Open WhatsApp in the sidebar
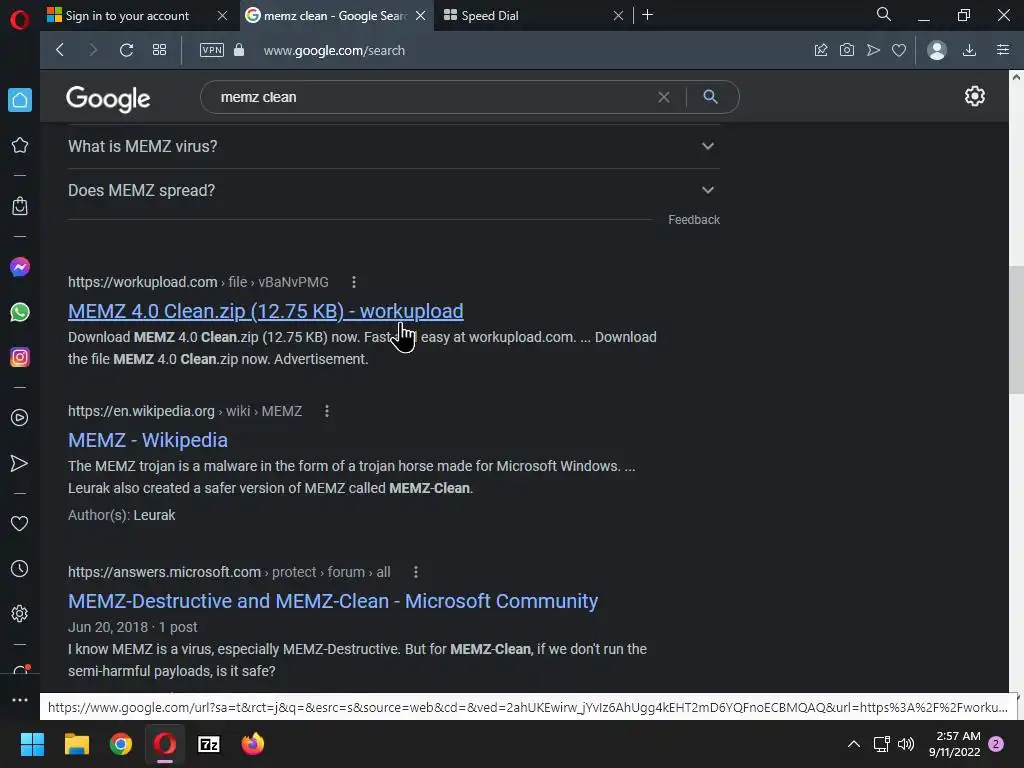 pos(20,312)
